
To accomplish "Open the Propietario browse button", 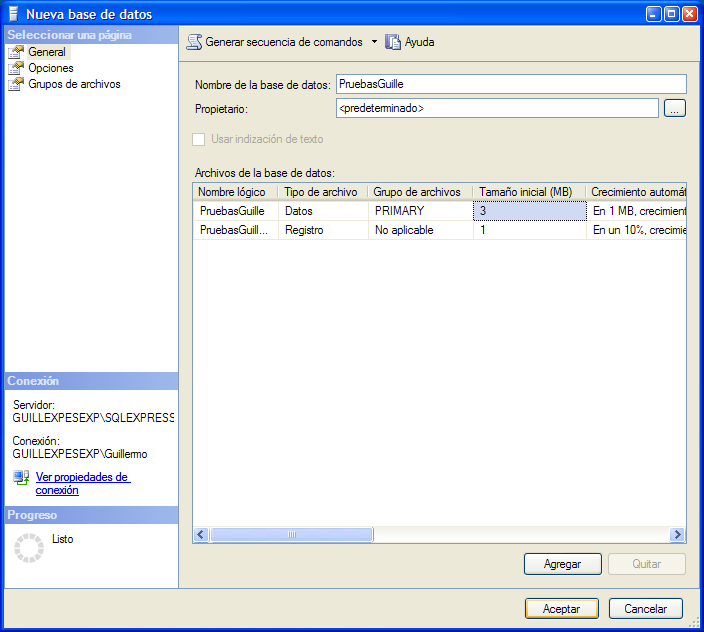I will (674, 108).
